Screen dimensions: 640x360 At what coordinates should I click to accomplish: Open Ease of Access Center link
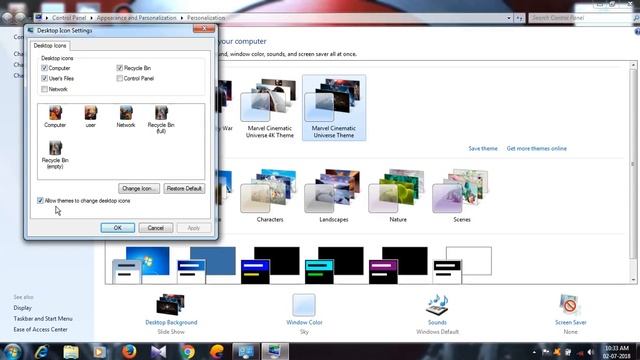[40, 329]
